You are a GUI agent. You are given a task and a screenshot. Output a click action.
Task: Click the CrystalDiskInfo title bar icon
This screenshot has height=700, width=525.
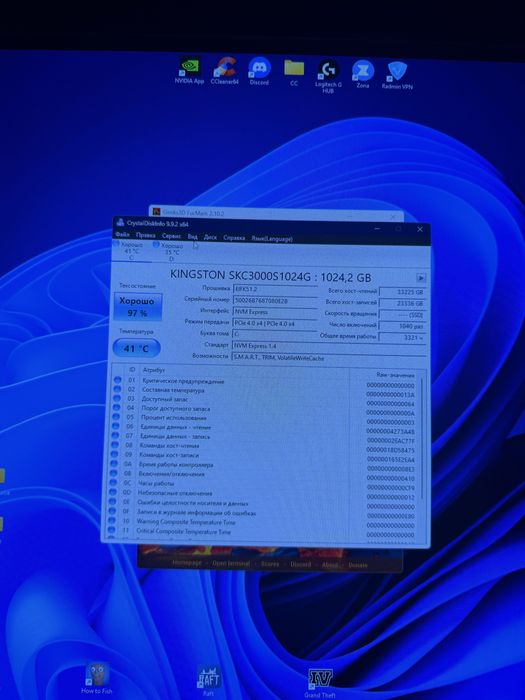[x=120, y=222]
